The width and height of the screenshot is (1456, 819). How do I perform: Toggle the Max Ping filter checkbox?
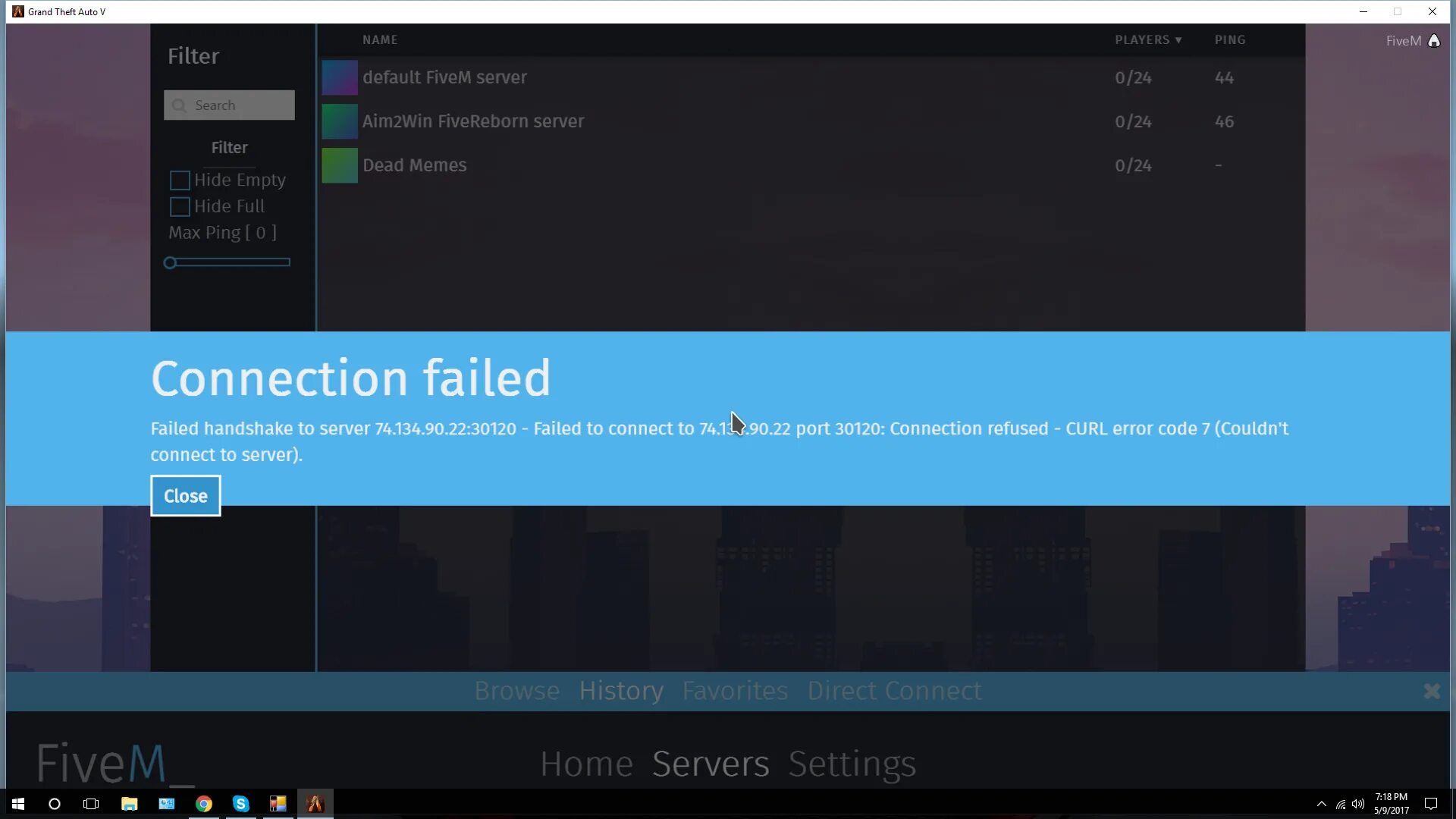(222, 232)
